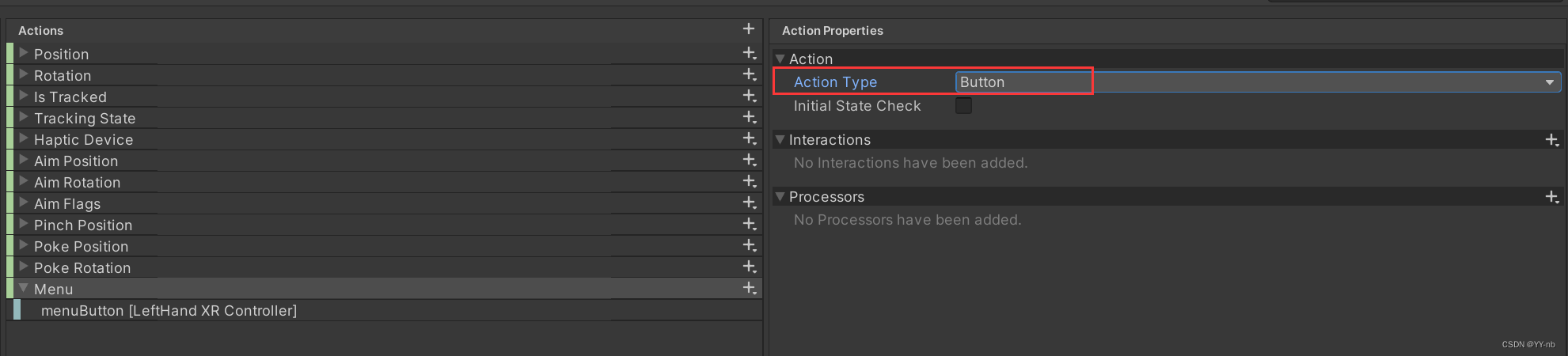
Task: Collapse the Interactions section
Action: click(780, 140)
